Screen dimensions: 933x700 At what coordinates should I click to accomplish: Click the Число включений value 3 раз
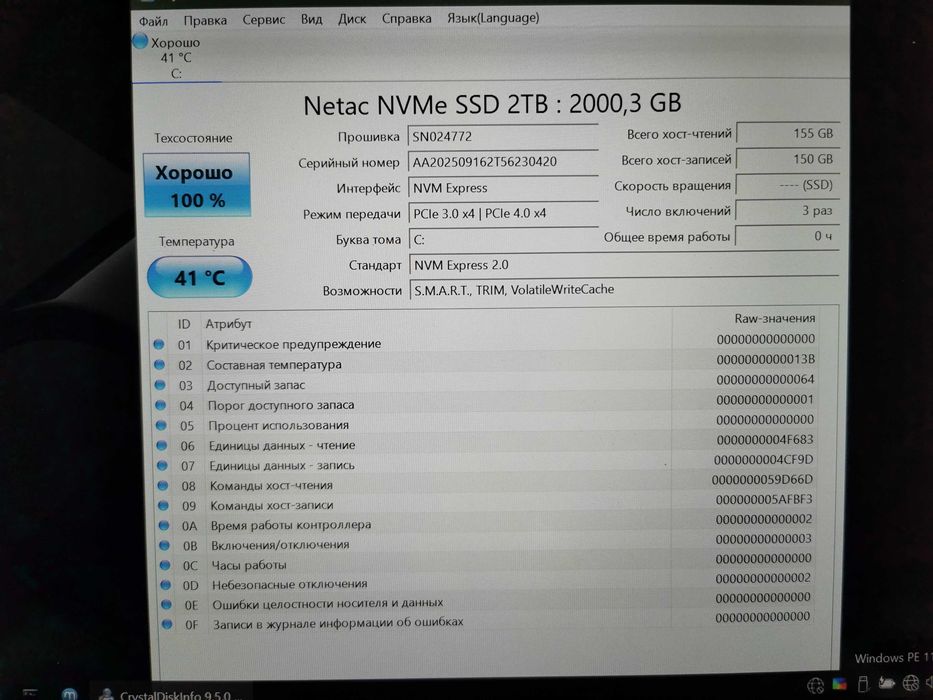click(787, 211)
